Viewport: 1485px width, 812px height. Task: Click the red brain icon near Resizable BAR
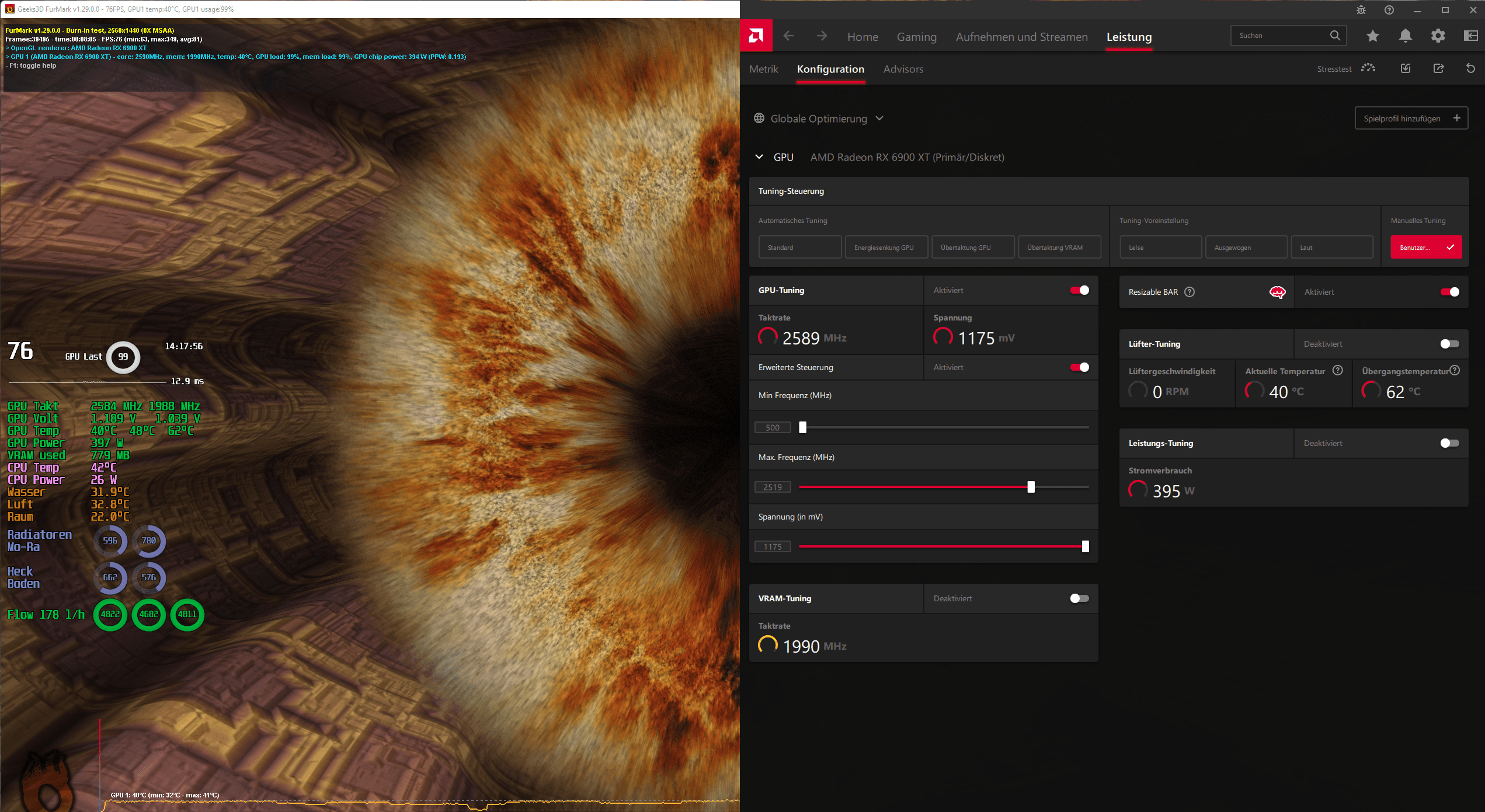pos(1278,292)
